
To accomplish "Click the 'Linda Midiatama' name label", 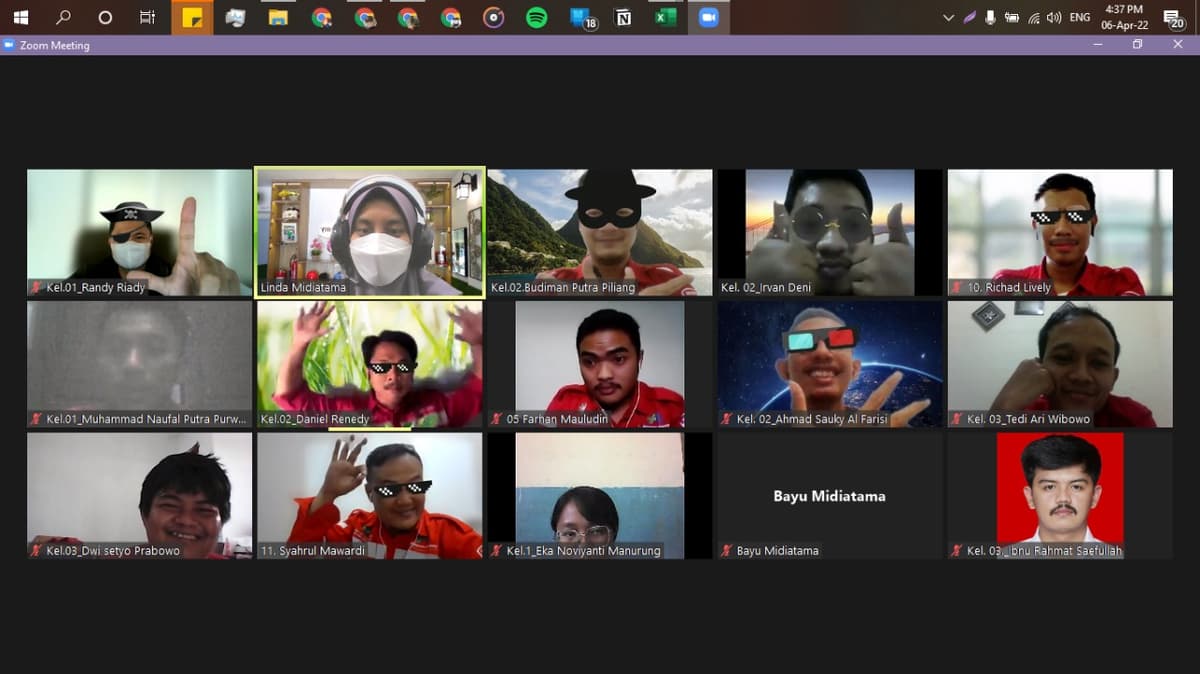I will point(303,288).
